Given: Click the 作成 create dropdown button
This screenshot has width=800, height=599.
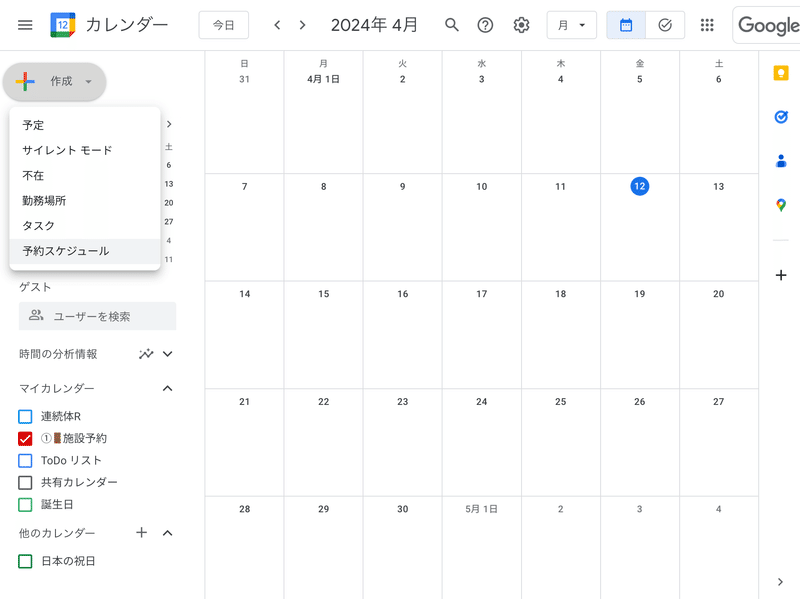Looking at the screenshot, I should pyautogui.click(x=55, y=81).
